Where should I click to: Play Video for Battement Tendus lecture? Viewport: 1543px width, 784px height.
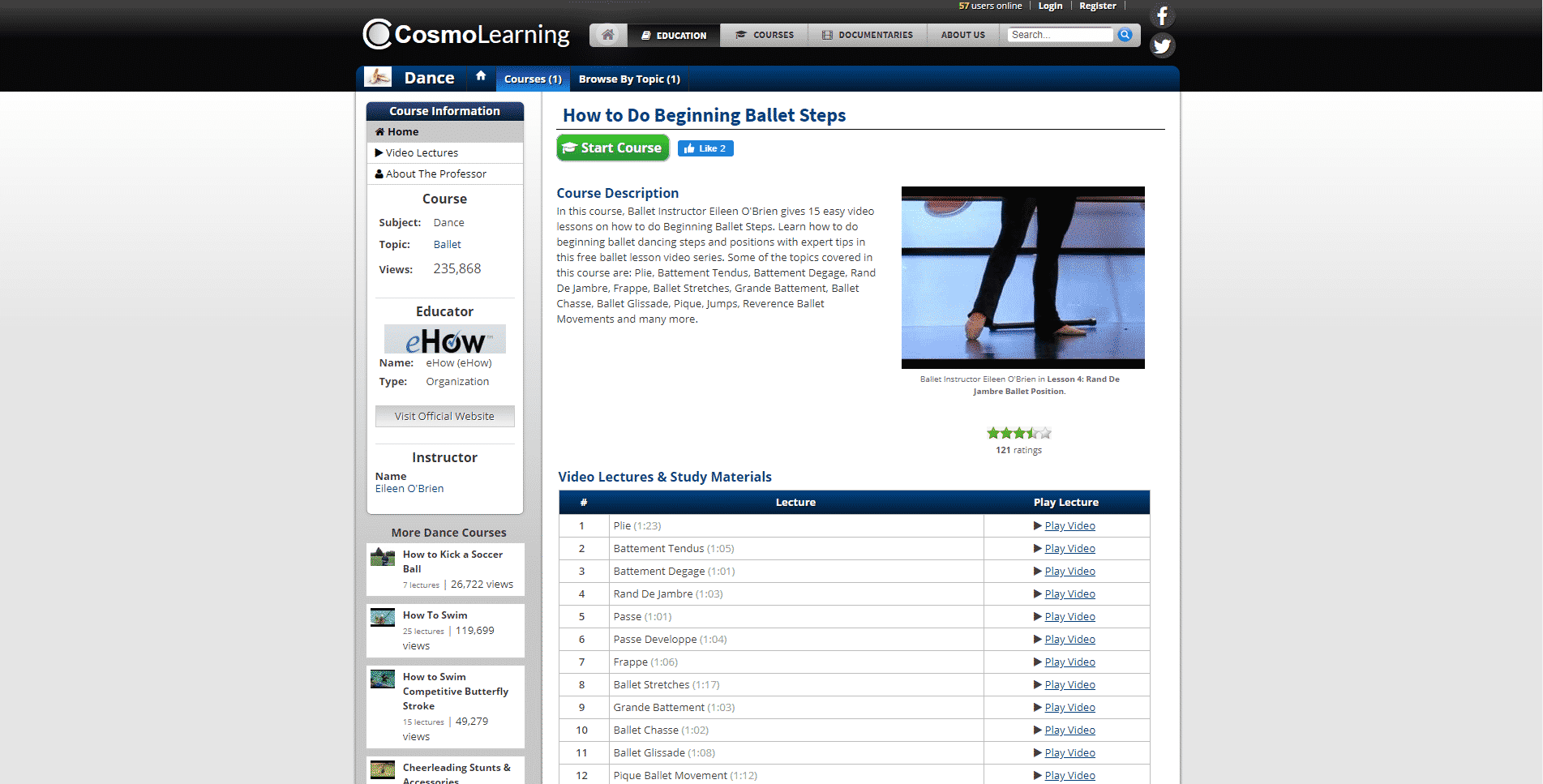pos(1069,548)
